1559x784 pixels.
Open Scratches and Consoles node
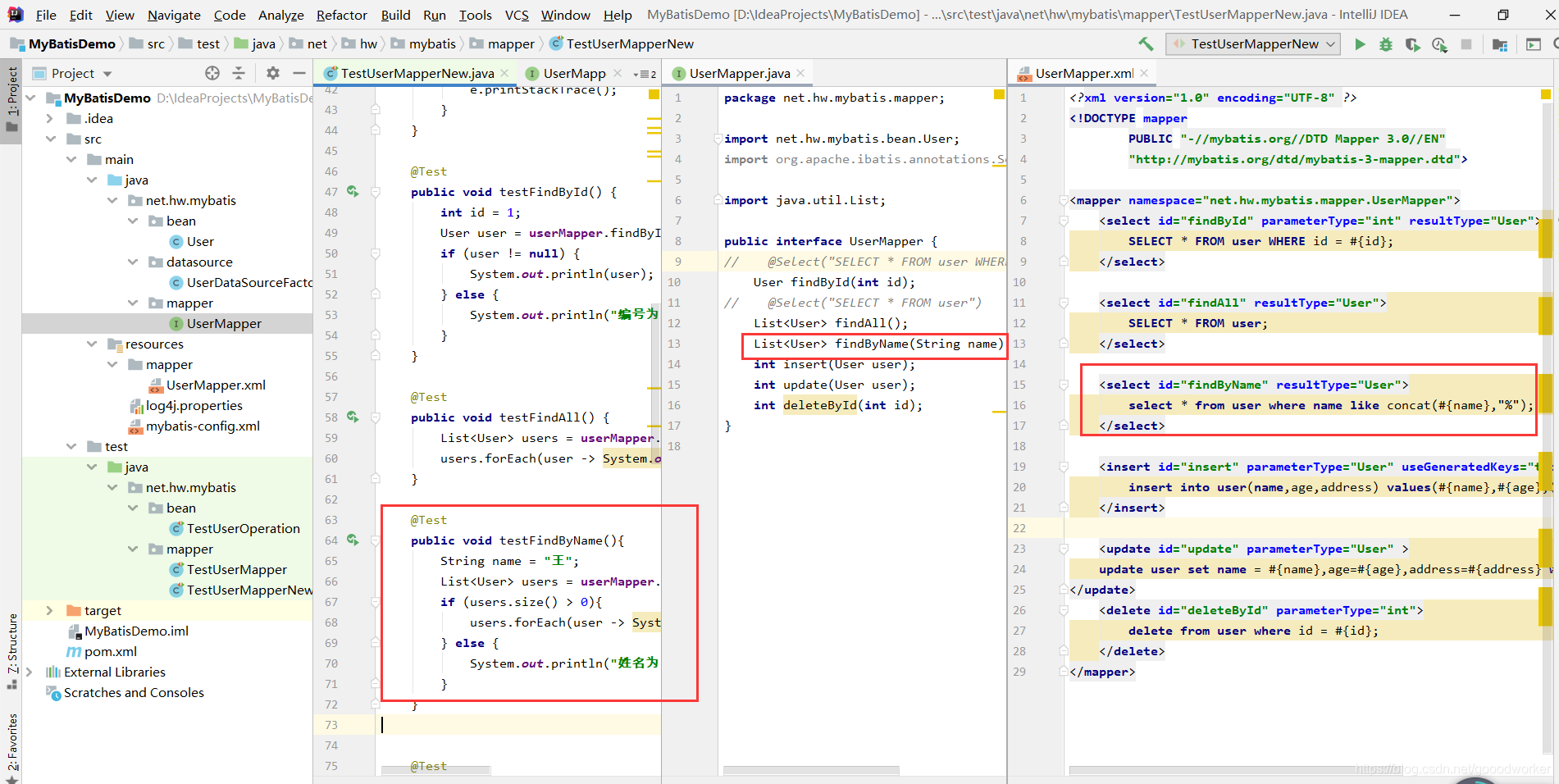coord(134,692)
